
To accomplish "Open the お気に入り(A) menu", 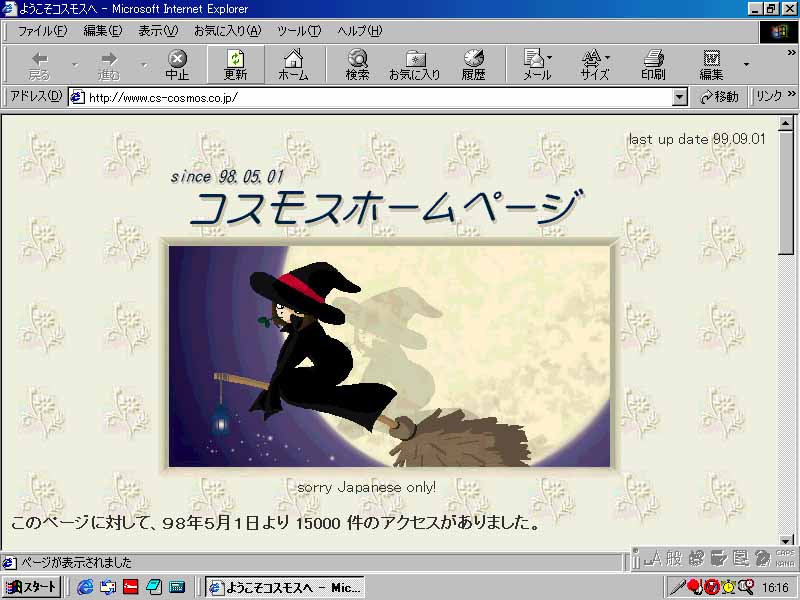I will (228, 31).
